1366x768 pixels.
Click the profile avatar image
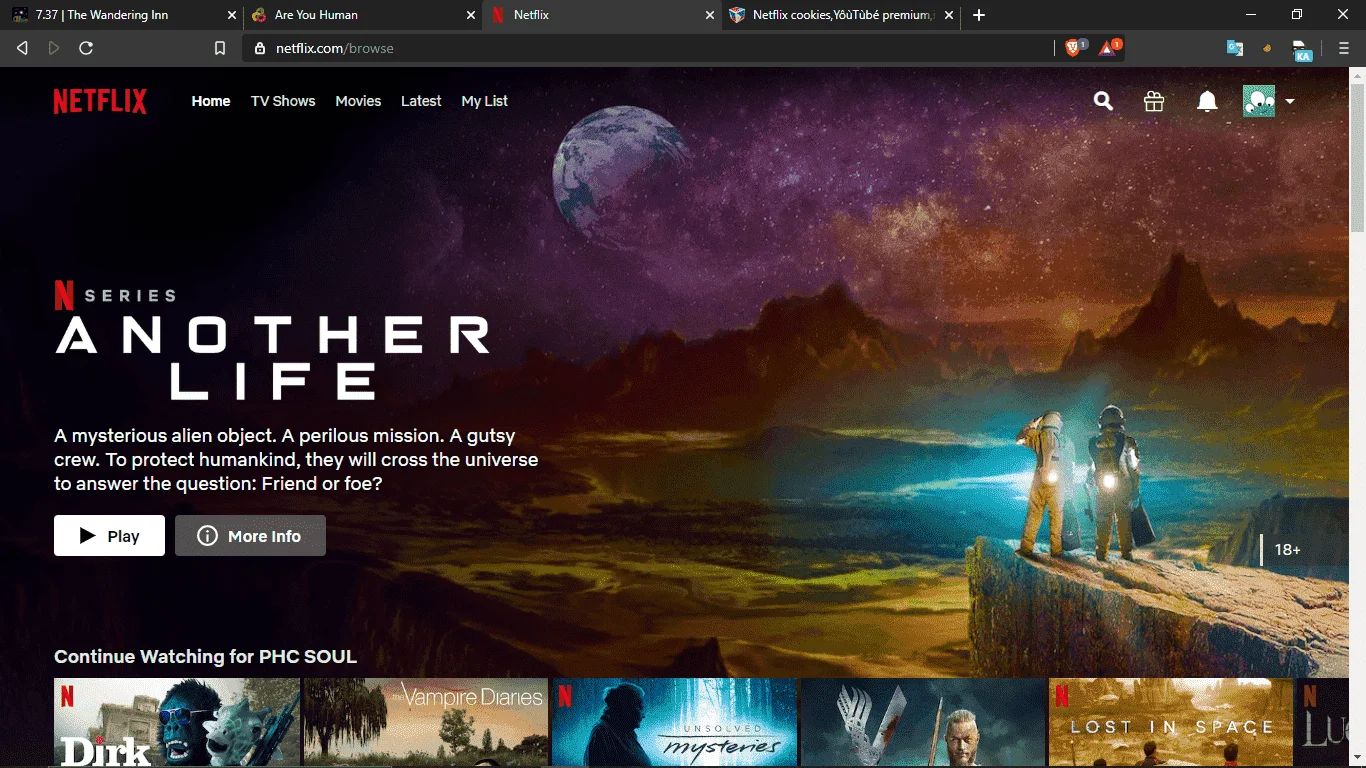coord(1259,101)
